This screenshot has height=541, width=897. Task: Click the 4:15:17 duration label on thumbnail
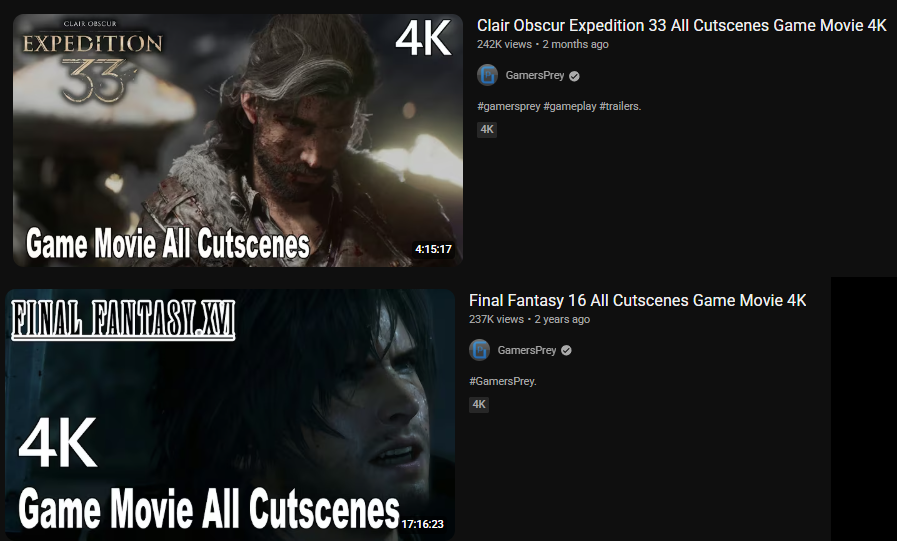click(x=433, y=249)
